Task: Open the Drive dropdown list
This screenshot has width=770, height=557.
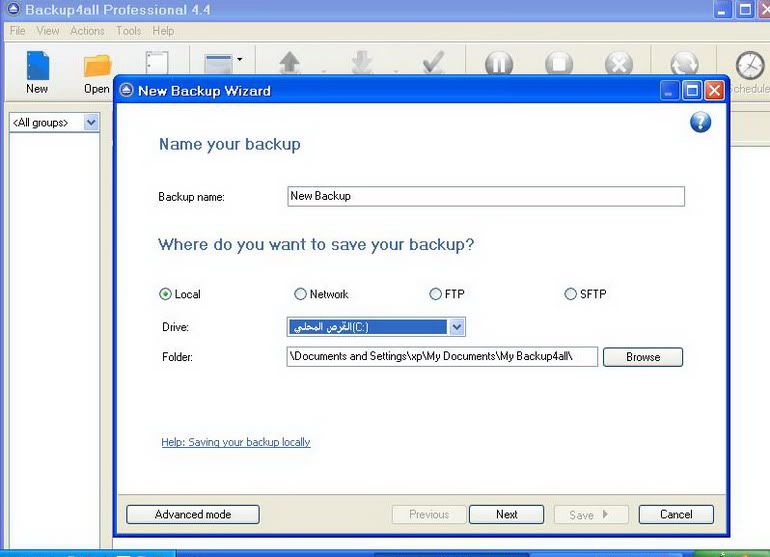Action: [457, 327]
